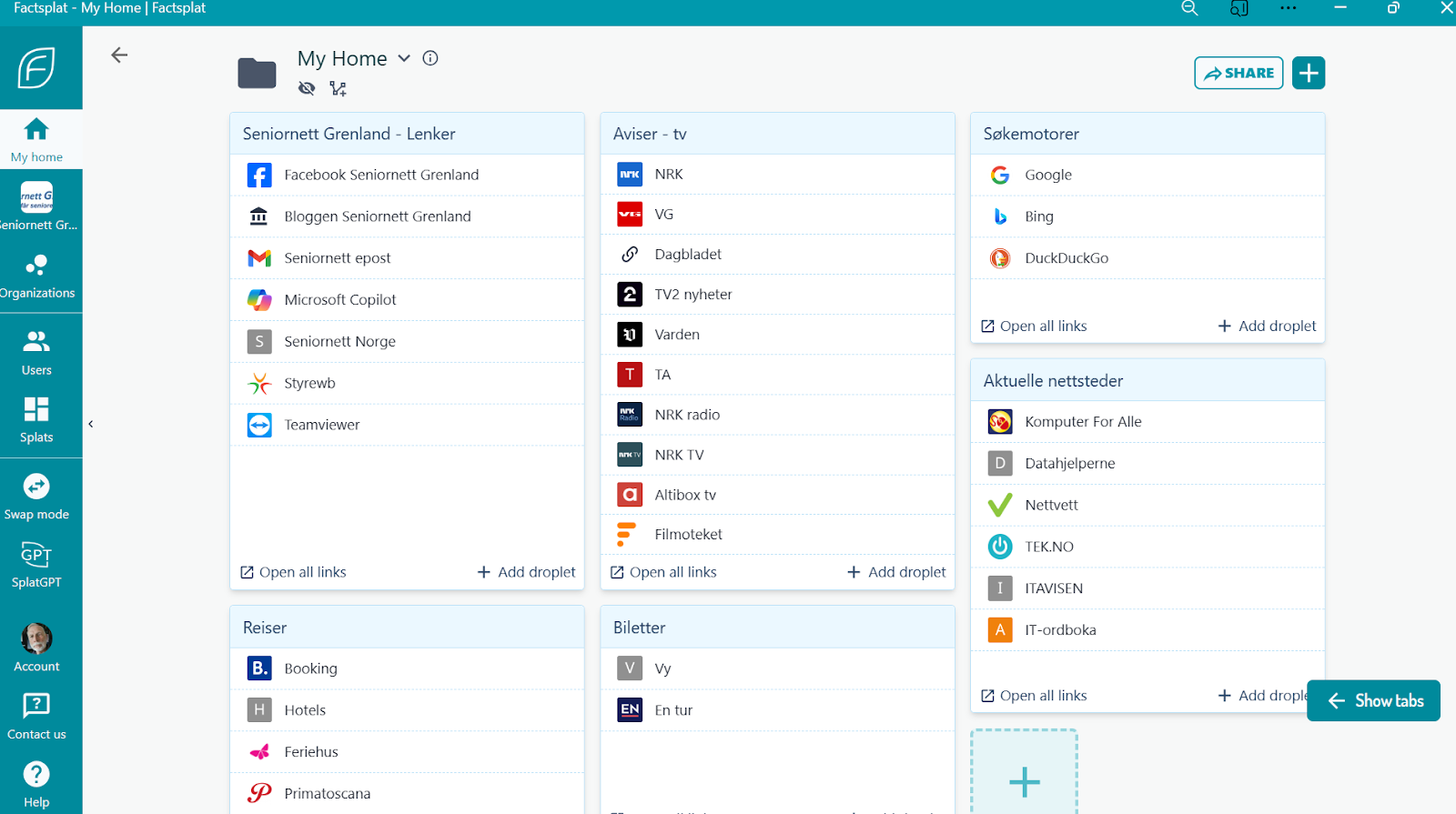Click the plus add button near Share

pos(1309,73)
